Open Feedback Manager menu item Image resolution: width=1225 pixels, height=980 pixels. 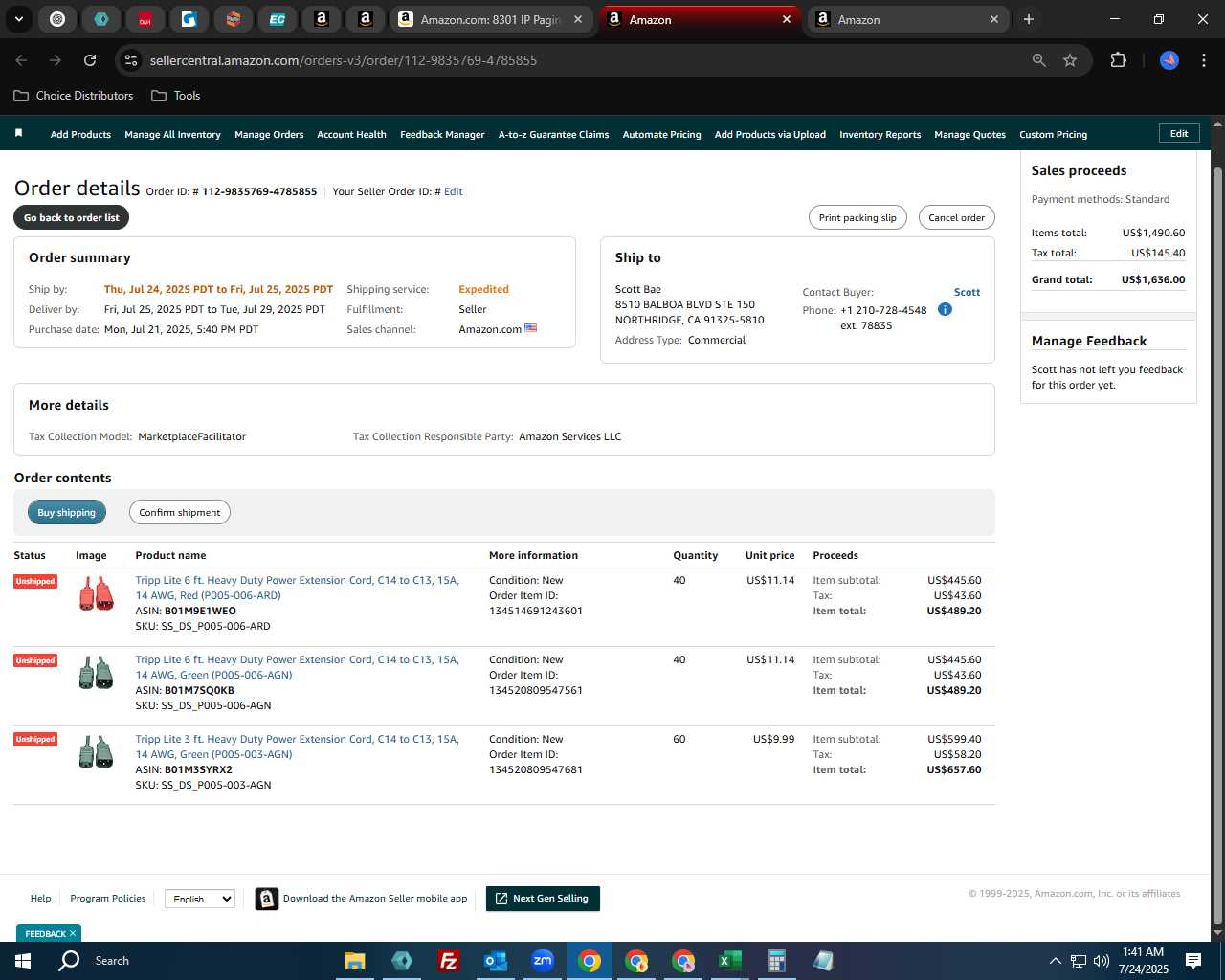[x=442, y=135]
